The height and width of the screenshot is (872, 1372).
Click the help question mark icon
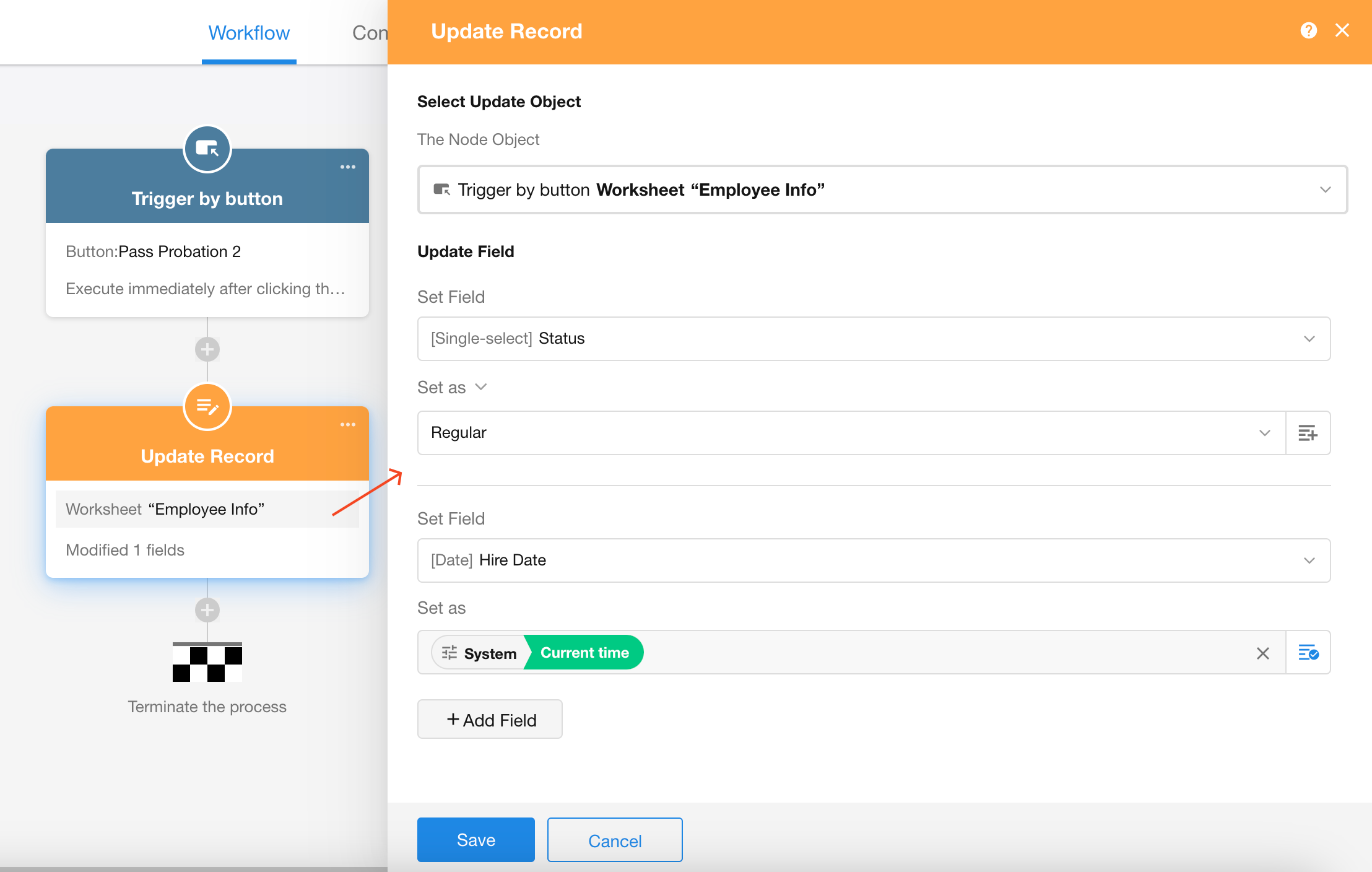[1308, 30]
